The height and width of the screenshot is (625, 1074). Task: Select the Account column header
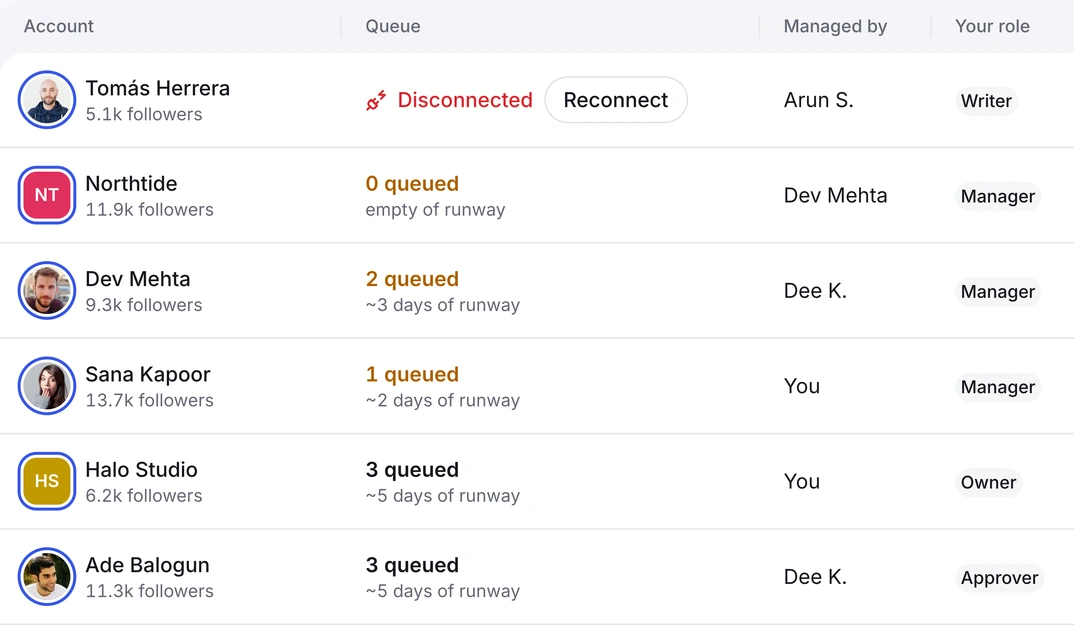59,26
